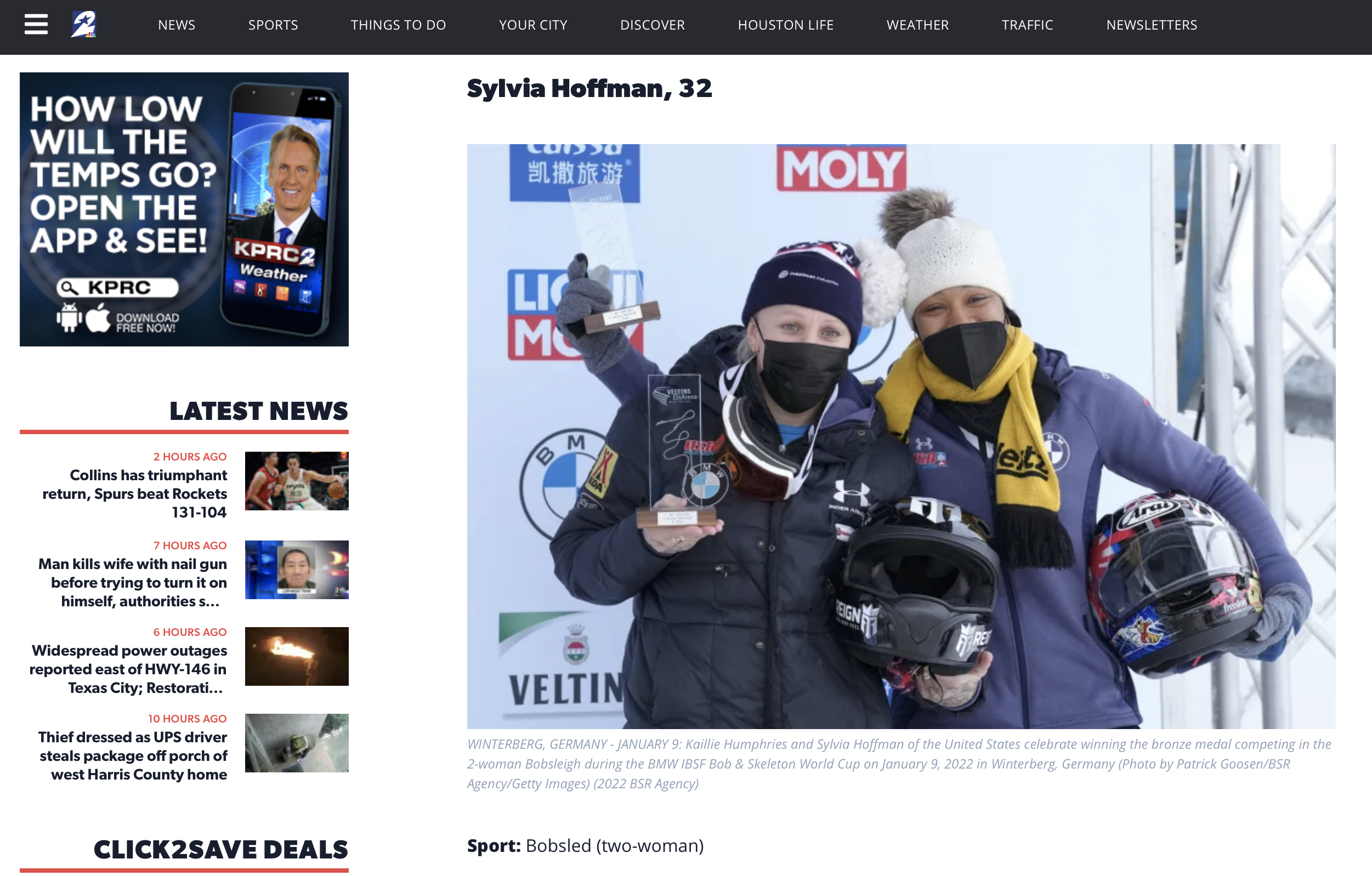
Task: Click the KPRC weather app advertisement
Action: 184,209
